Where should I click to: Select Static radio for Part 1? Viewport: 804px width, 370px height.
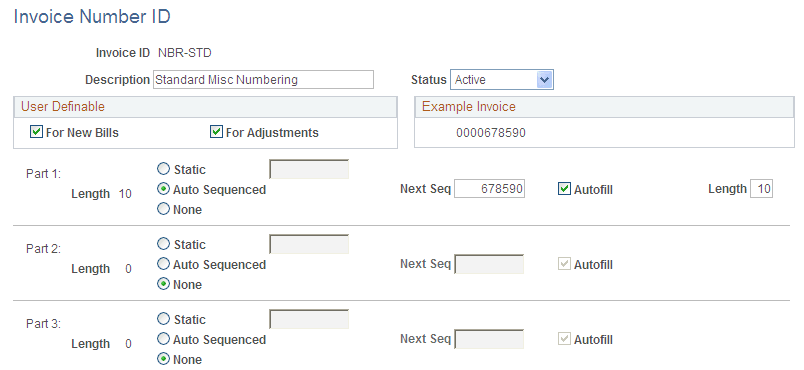163,169
